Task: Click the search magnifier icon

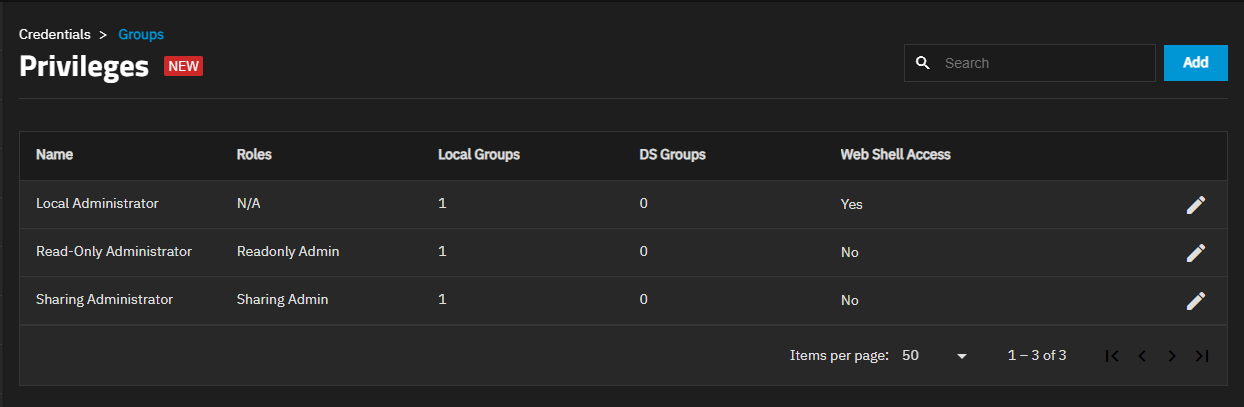Action: pos(922,63)
